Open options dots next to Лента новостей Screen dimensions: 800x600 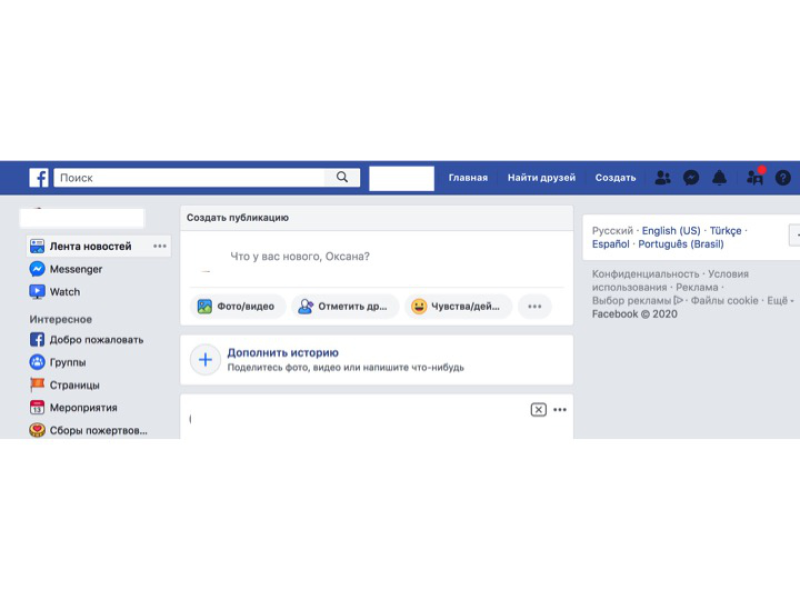[x=160, y=246]
